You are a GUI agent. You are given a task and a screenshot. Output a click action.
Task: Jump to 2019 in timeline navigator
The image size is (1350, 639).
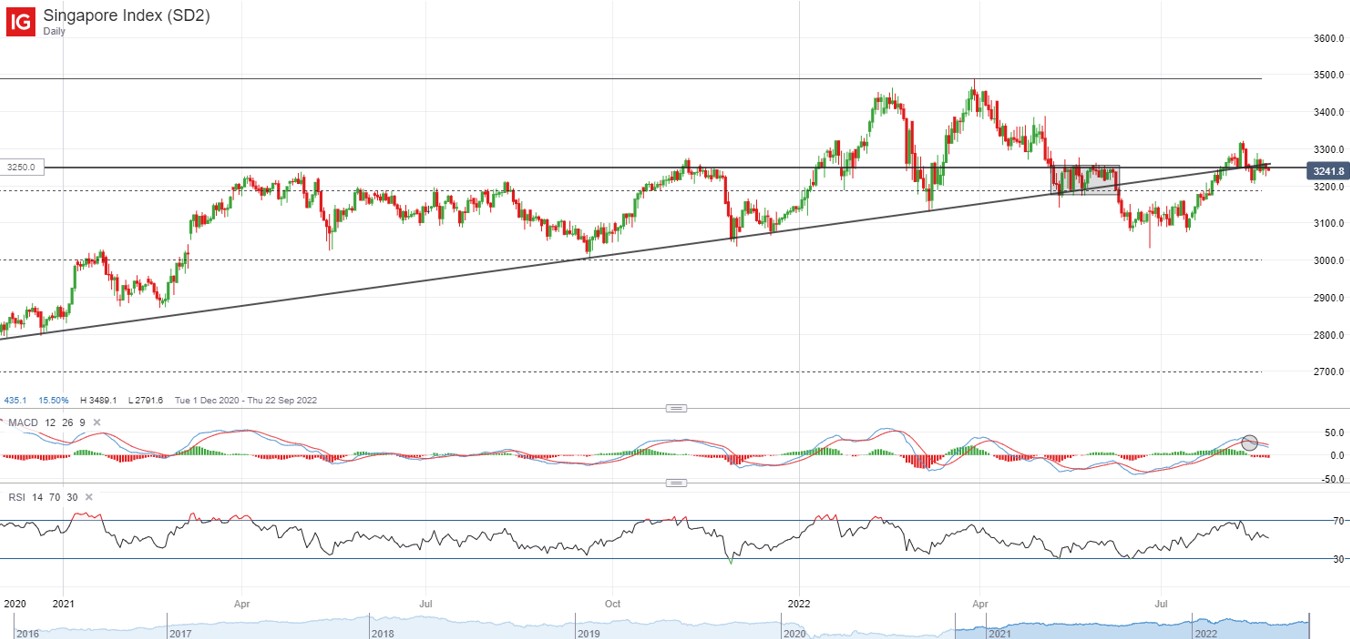tap(589, 633)
